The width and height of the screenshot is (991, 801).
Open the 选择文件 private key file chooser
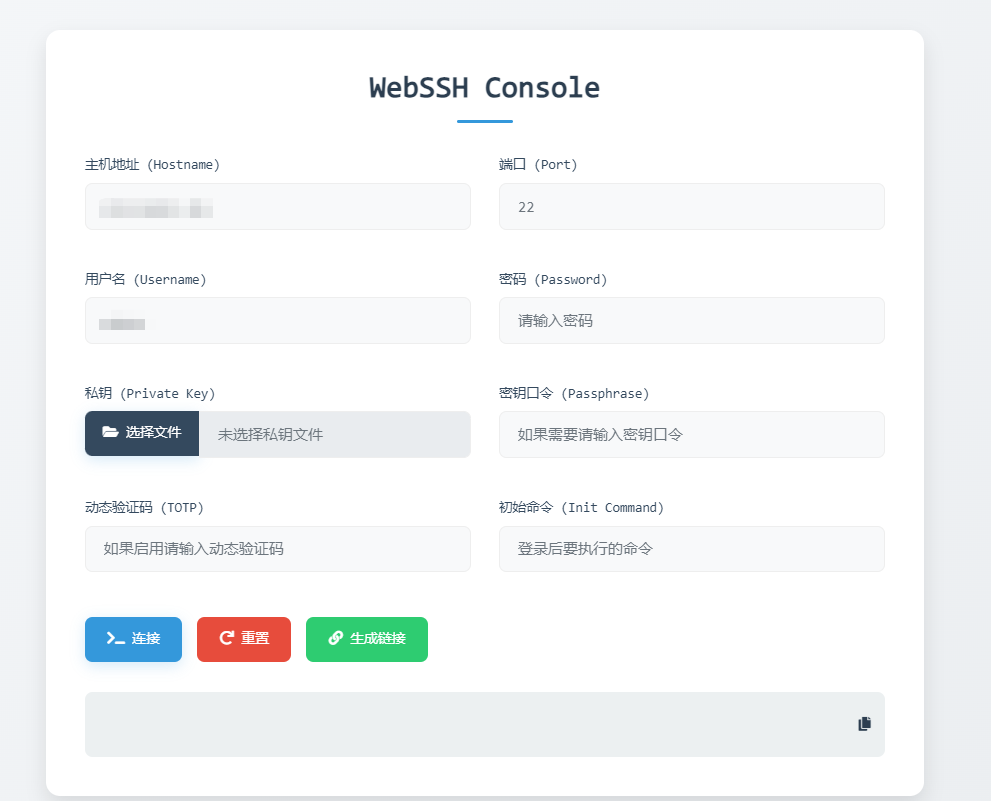pyautogui.click(x=142, y=433)
